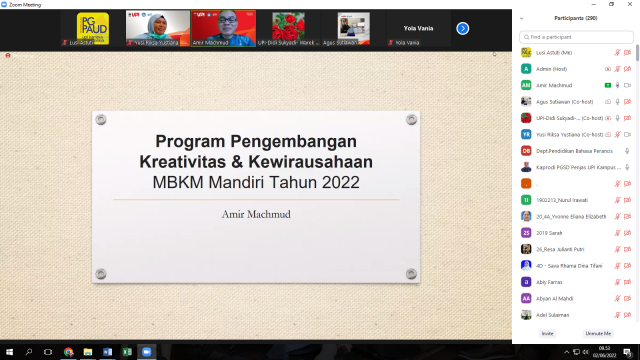Click the participants list scrollbar
This screenshot has width=640, height=360.
[637, 53]
